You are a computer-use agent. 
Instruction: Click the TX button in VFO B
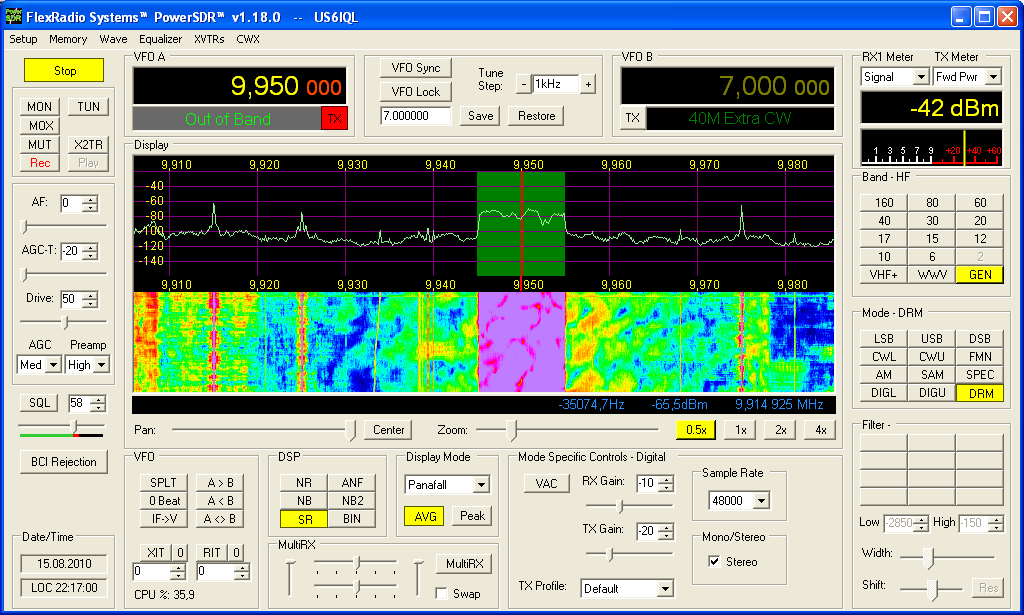(632, 118)
